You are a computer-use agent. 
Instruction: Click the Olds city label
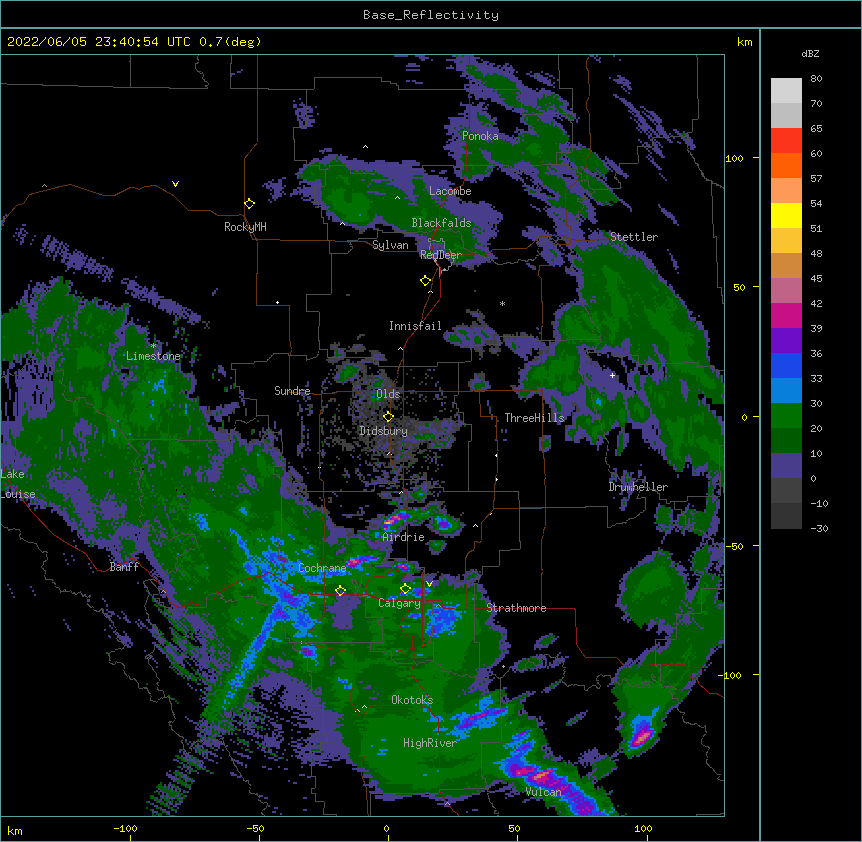[388, 394]
